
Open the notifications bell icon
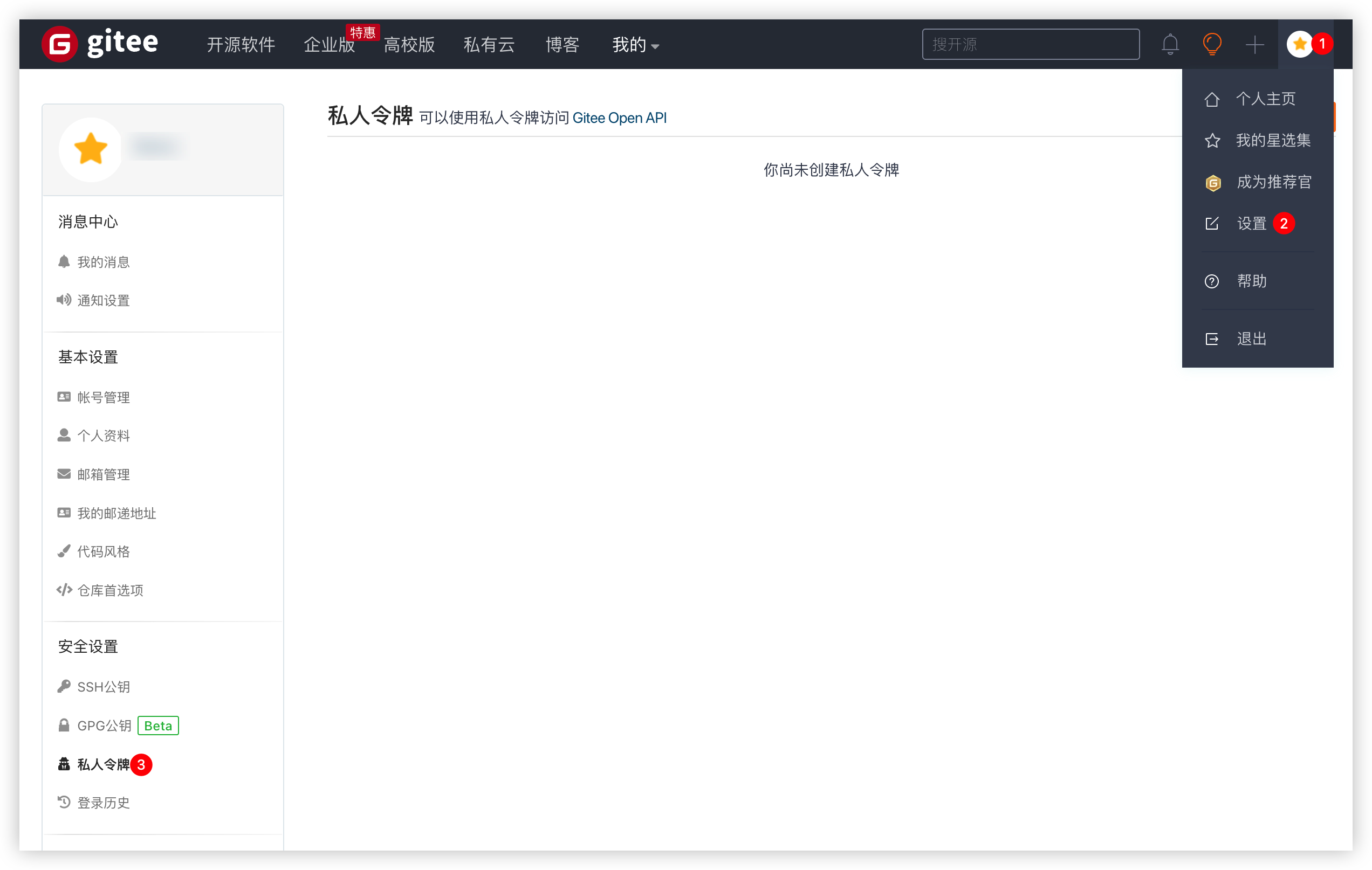tap(1170, 44)
